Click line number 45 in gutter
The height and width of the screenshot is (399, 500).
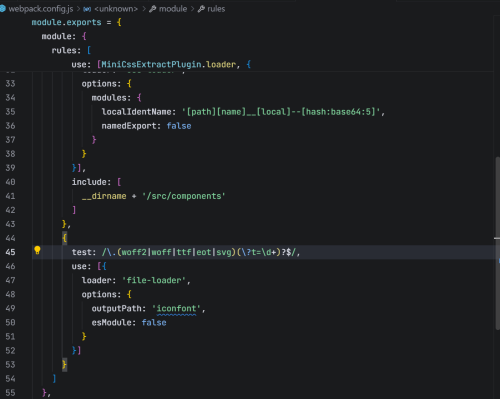(10, 252)
